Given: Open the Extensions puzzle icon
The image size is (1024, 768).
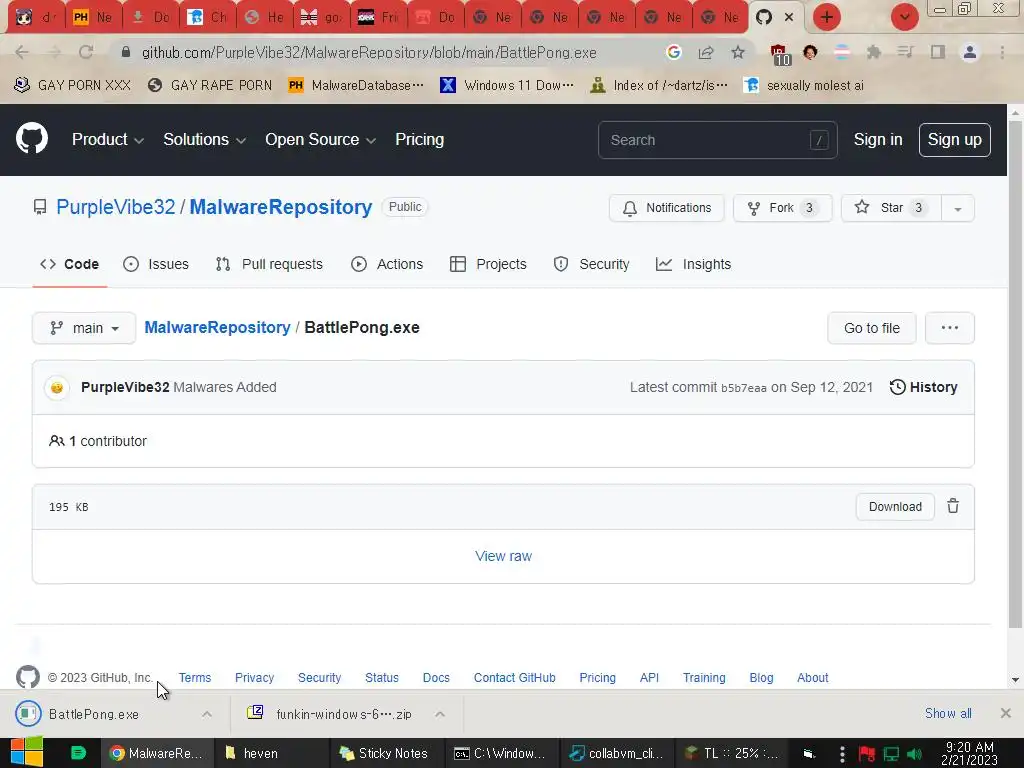Looking at the screenshot, I should click(x=873, y=52).
